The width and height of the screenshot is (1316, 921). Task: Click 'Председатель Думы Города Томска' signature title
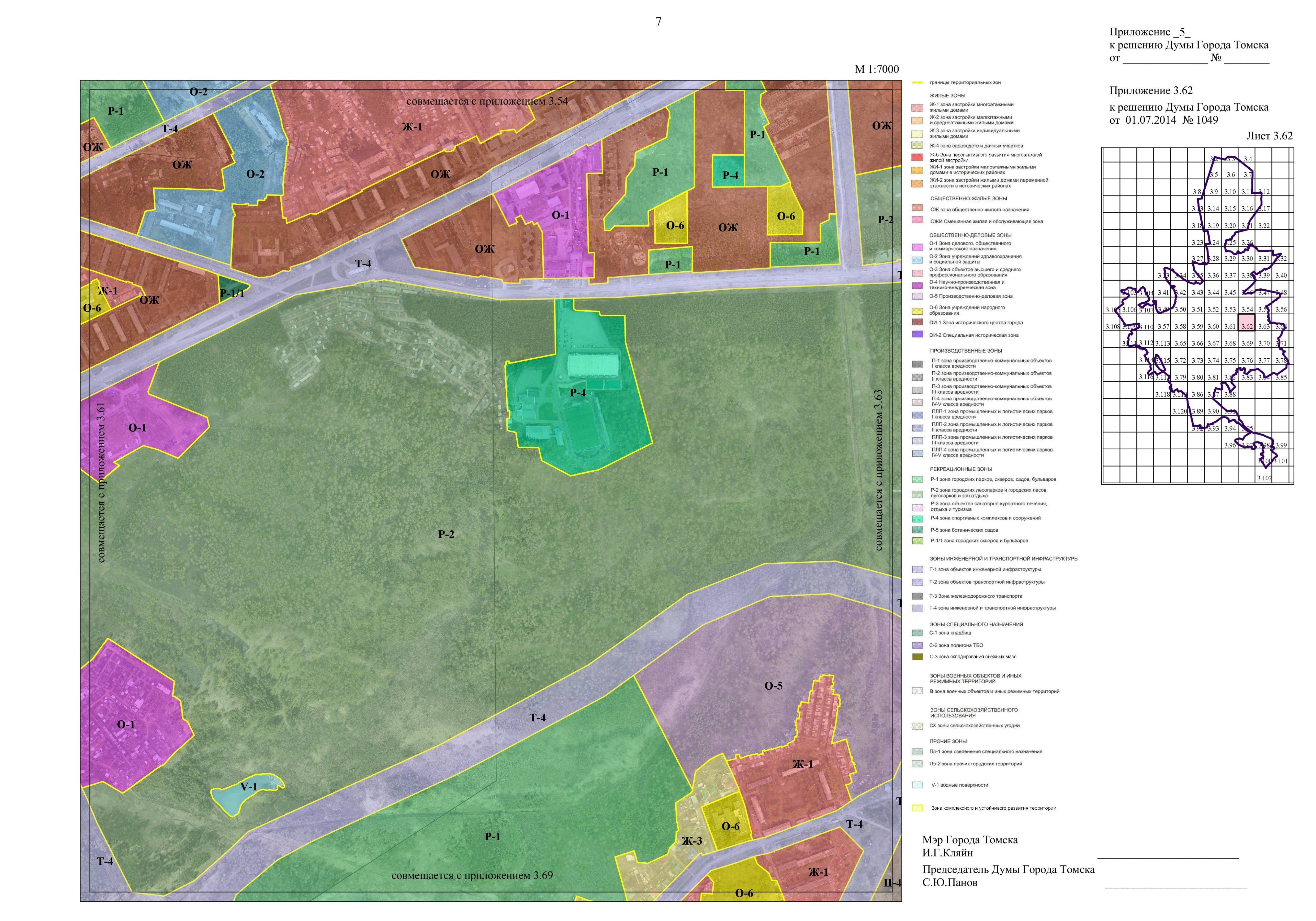click(x=1008, y=870)
